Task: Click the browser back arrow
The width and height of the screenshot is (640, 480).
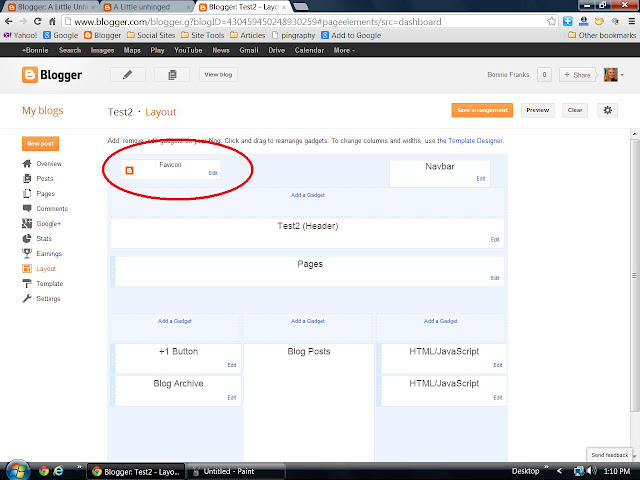Action: 9,22
